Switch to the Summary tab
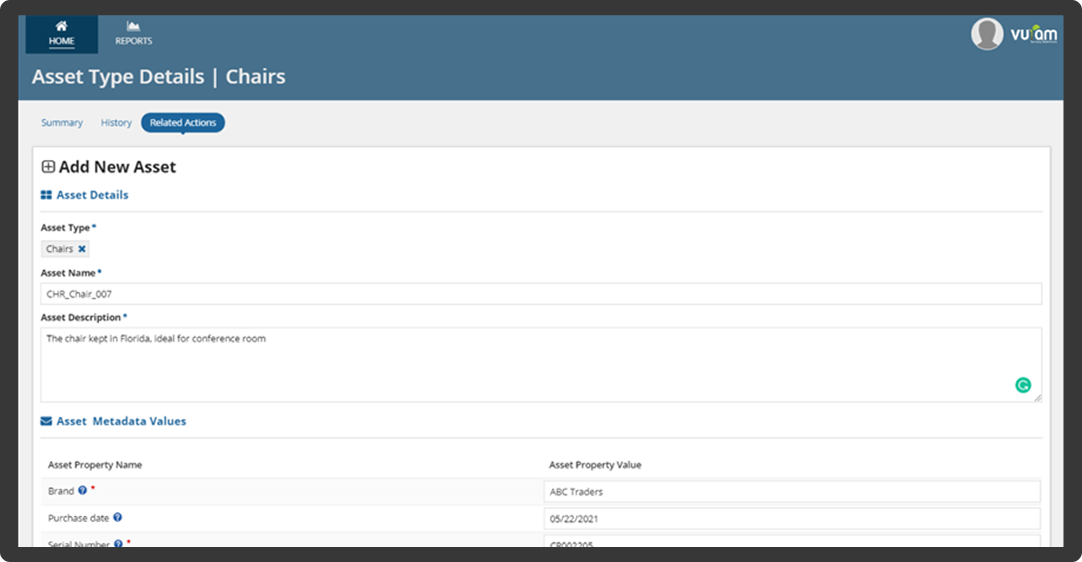 pos(61,122)
